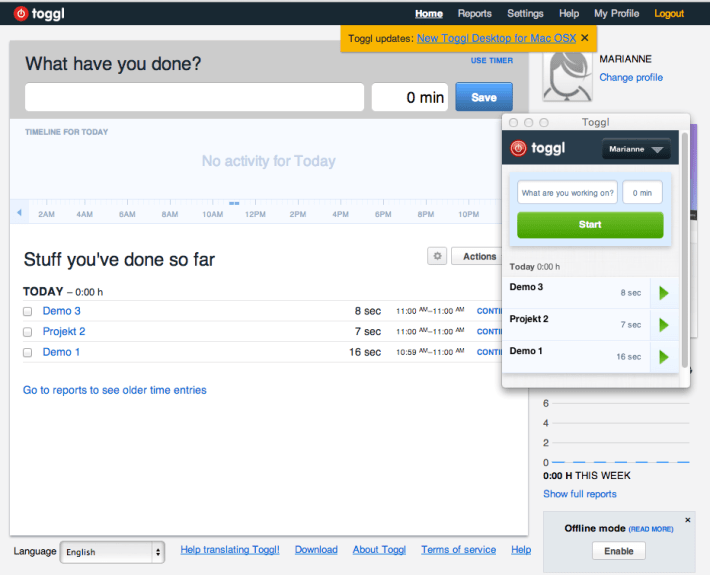This screenshot has width=710, height=575.
Task: Expand the Actions dropdown button
Action: tap(478, 256)
